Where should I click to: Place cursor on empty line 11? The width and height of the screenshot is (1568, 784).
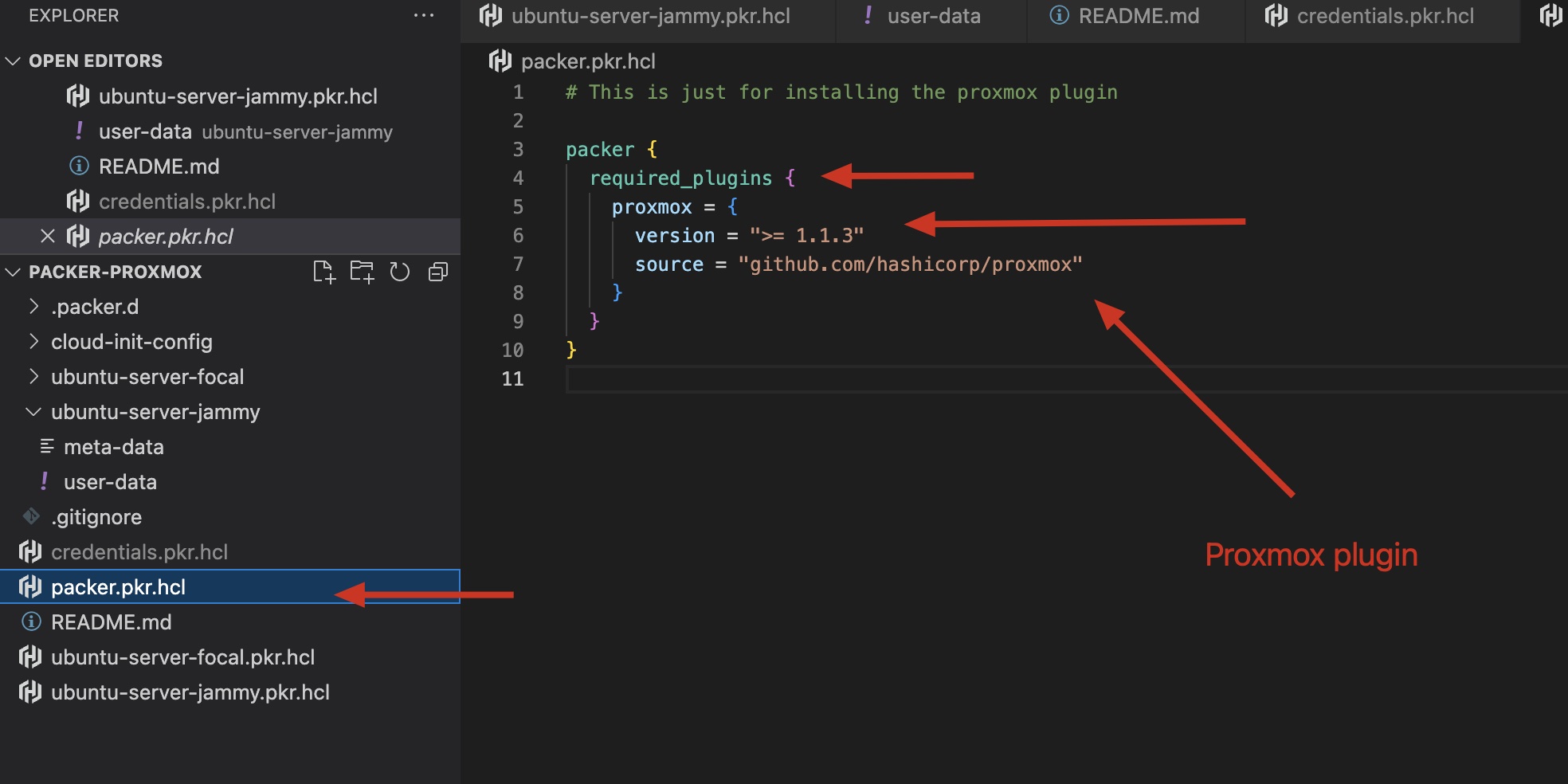click(1066, 379)
